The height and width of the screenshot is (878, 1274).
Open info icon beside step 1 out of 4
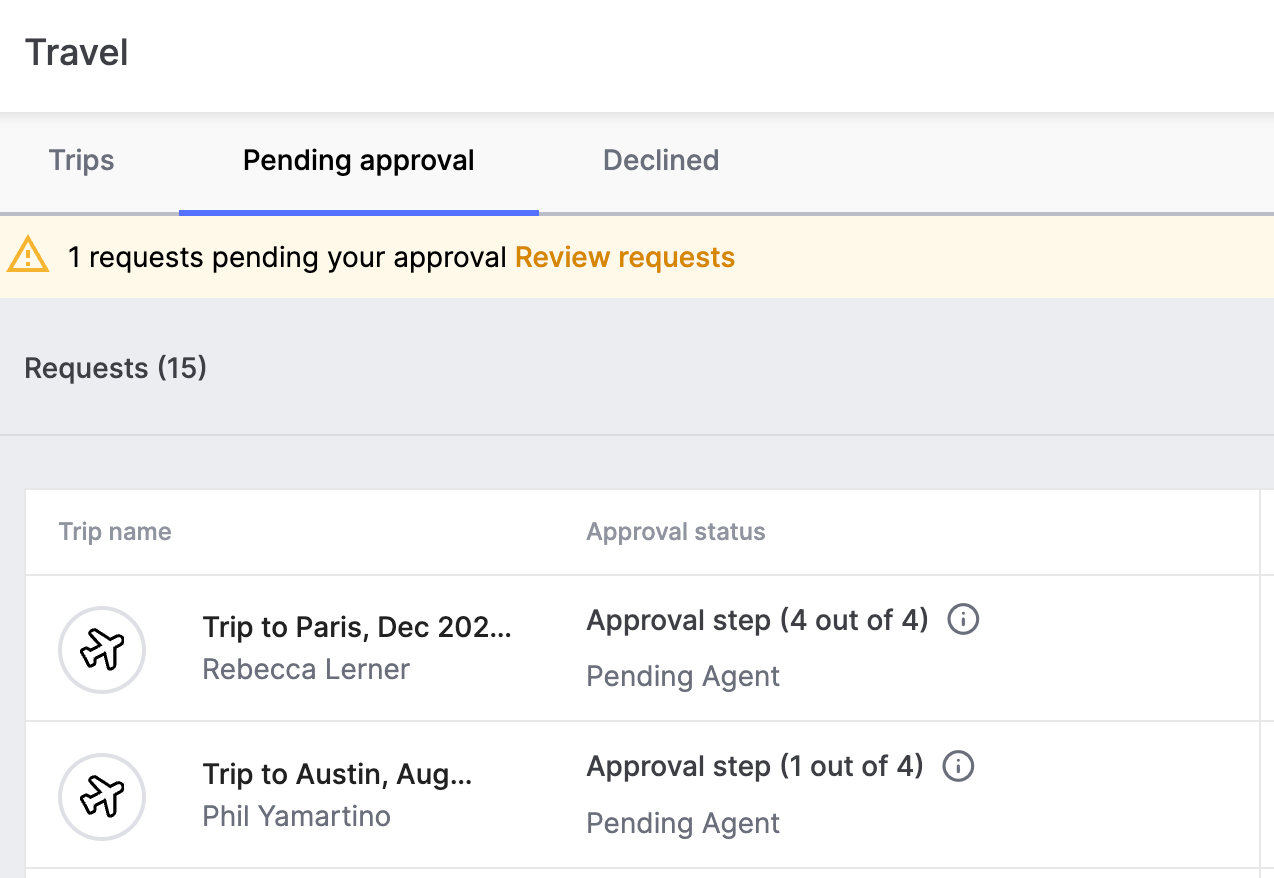tap(958, 767)
